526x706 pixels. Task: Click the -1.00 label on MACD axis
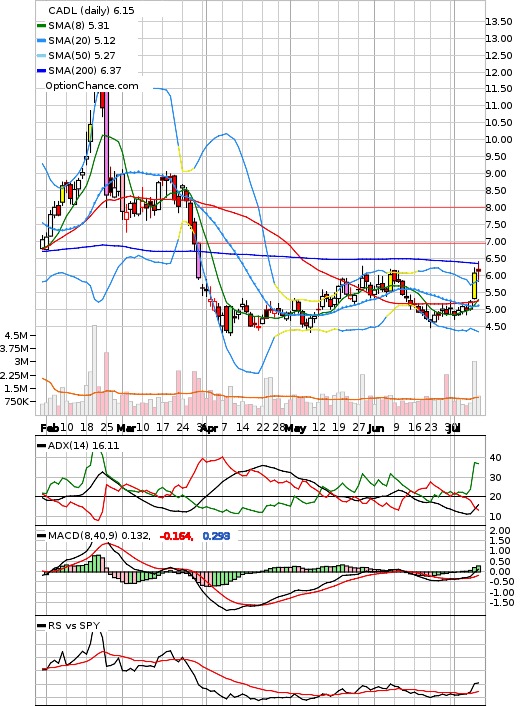point(501,593)
